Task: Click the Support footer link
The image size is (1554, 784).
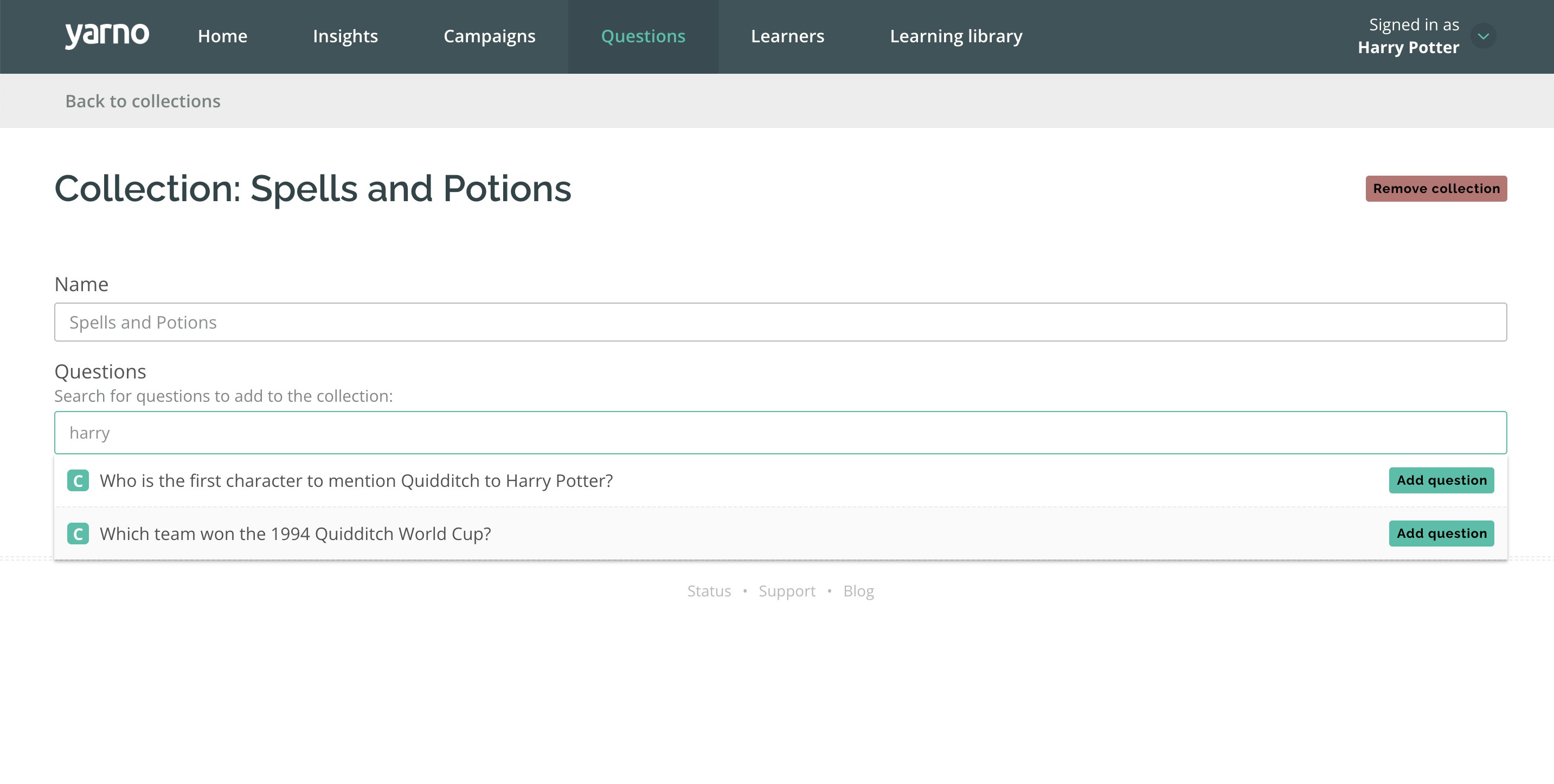Action: (787, 590)
